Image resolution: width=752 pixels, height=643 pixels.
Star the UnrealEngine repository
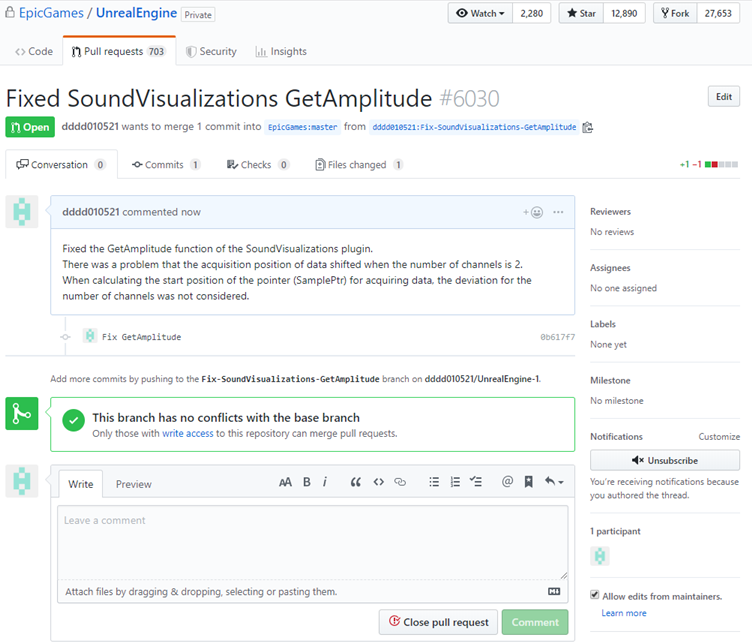coord(581,13)
